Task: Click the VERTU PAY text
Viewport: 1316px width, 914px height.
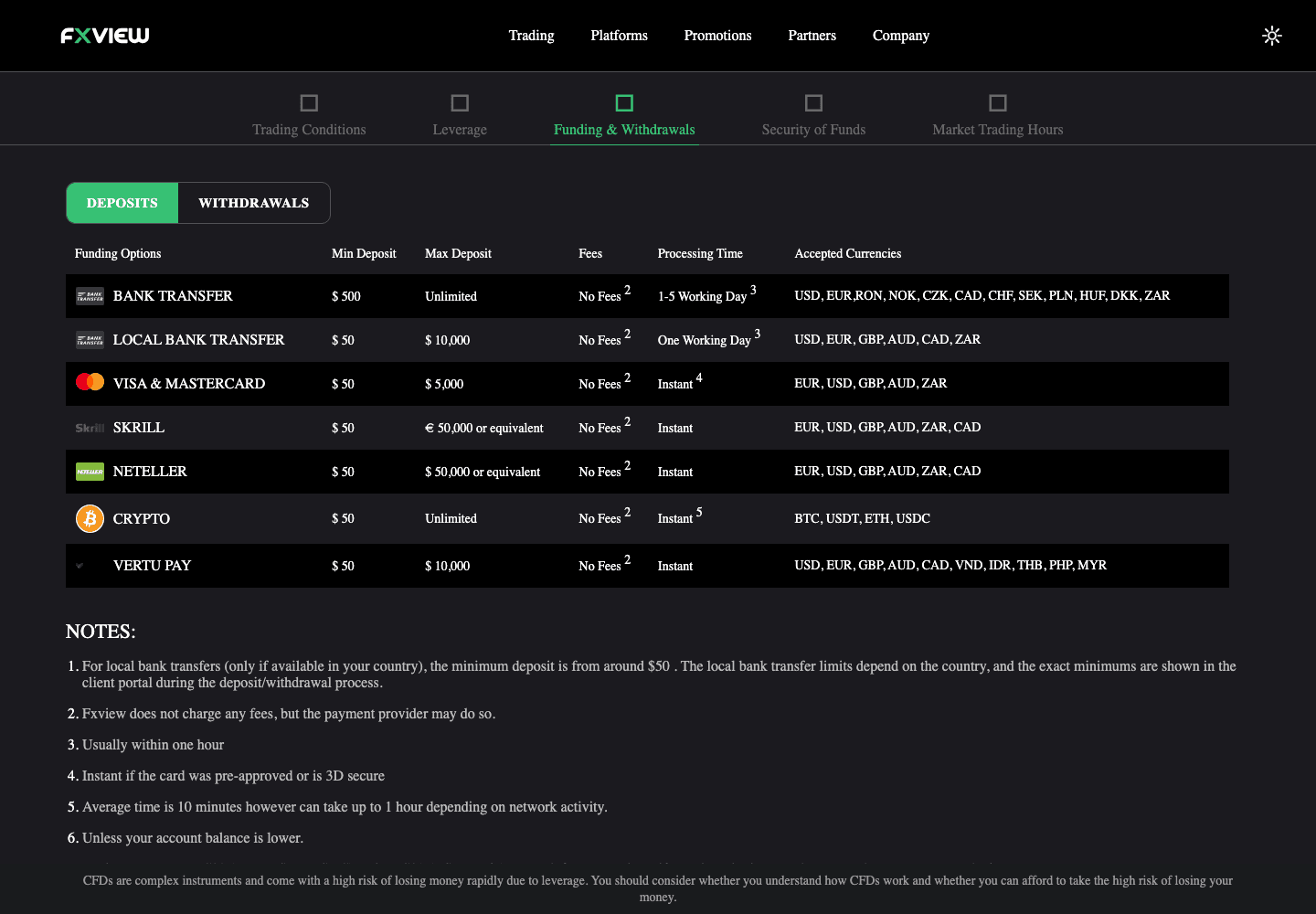Action: [x=153, y=566]
